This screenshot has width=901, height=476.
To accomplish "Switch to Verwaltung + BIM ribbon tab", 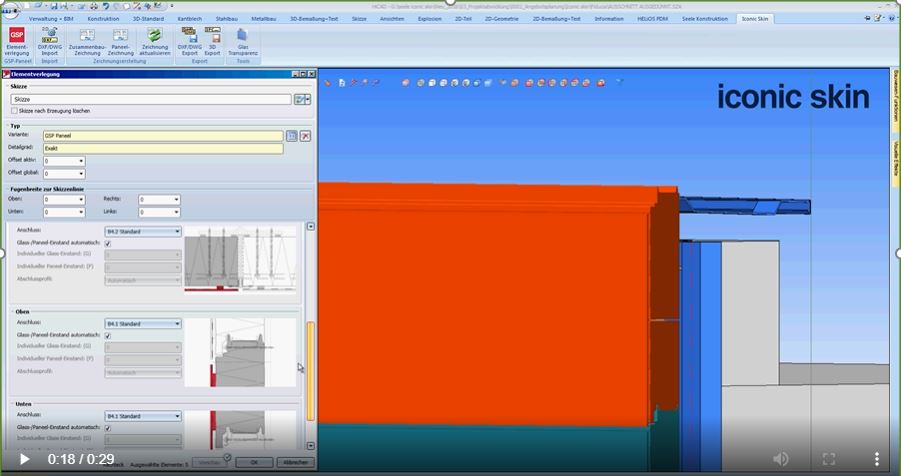I will [51, 18].
